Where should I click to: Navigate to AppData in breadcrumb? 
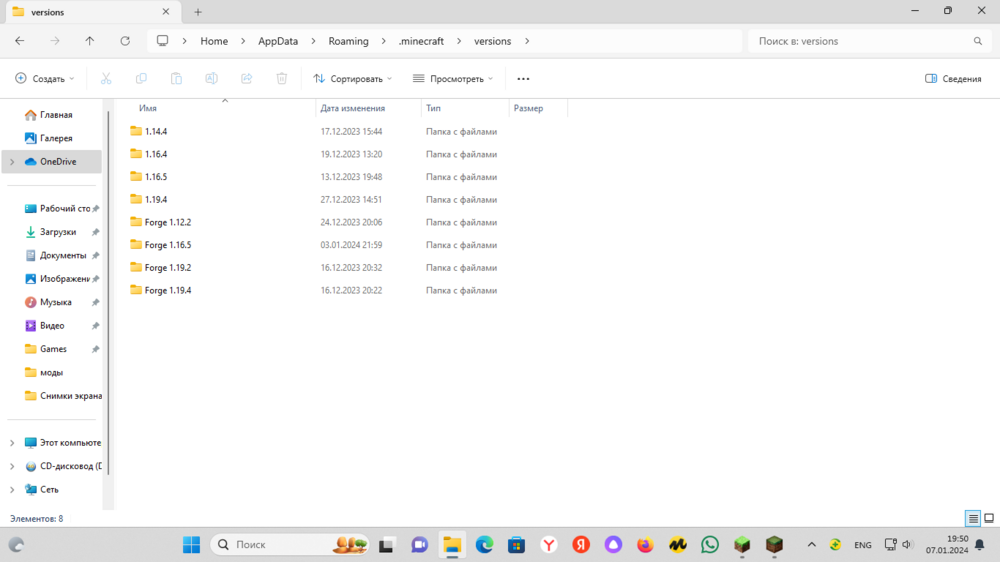point(278,41)
